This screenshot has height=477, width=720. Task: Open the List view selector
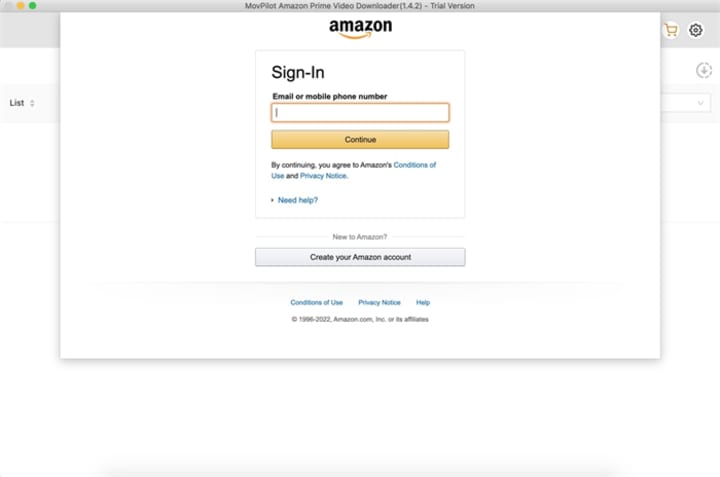pos(22,103)
